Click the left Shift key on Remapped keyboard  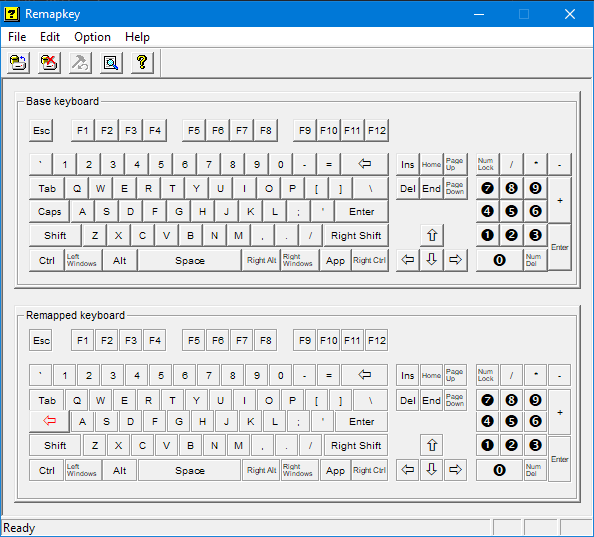click(55, 445)
